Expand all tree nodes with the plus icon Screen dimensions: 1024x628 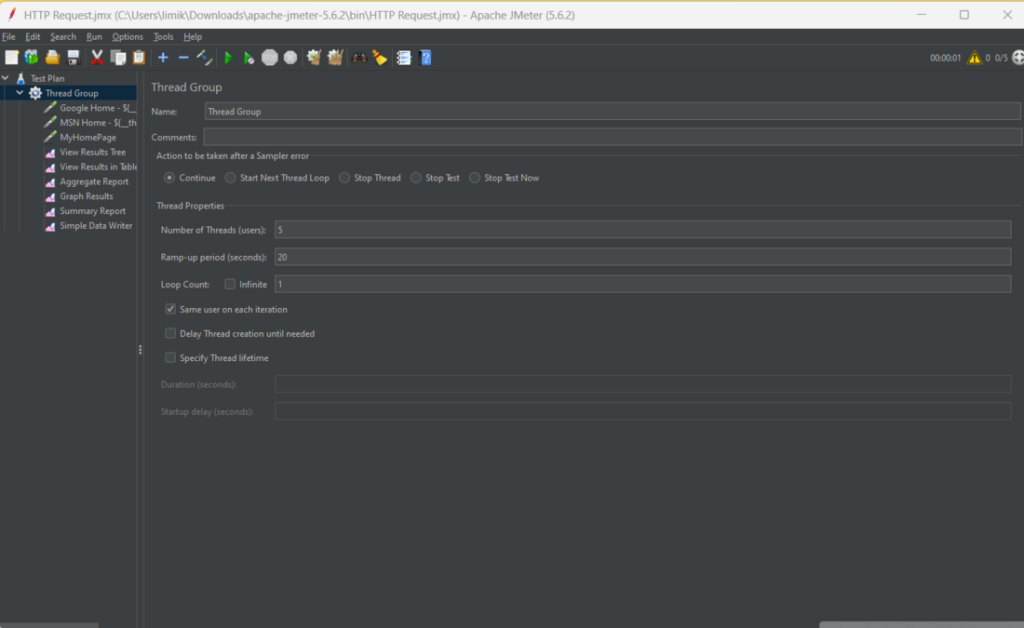point(162,57)
